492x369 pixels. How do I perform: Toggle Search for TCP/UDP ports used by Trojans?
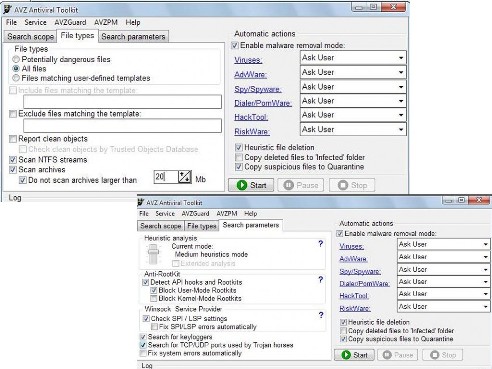(x=143, y=345)
